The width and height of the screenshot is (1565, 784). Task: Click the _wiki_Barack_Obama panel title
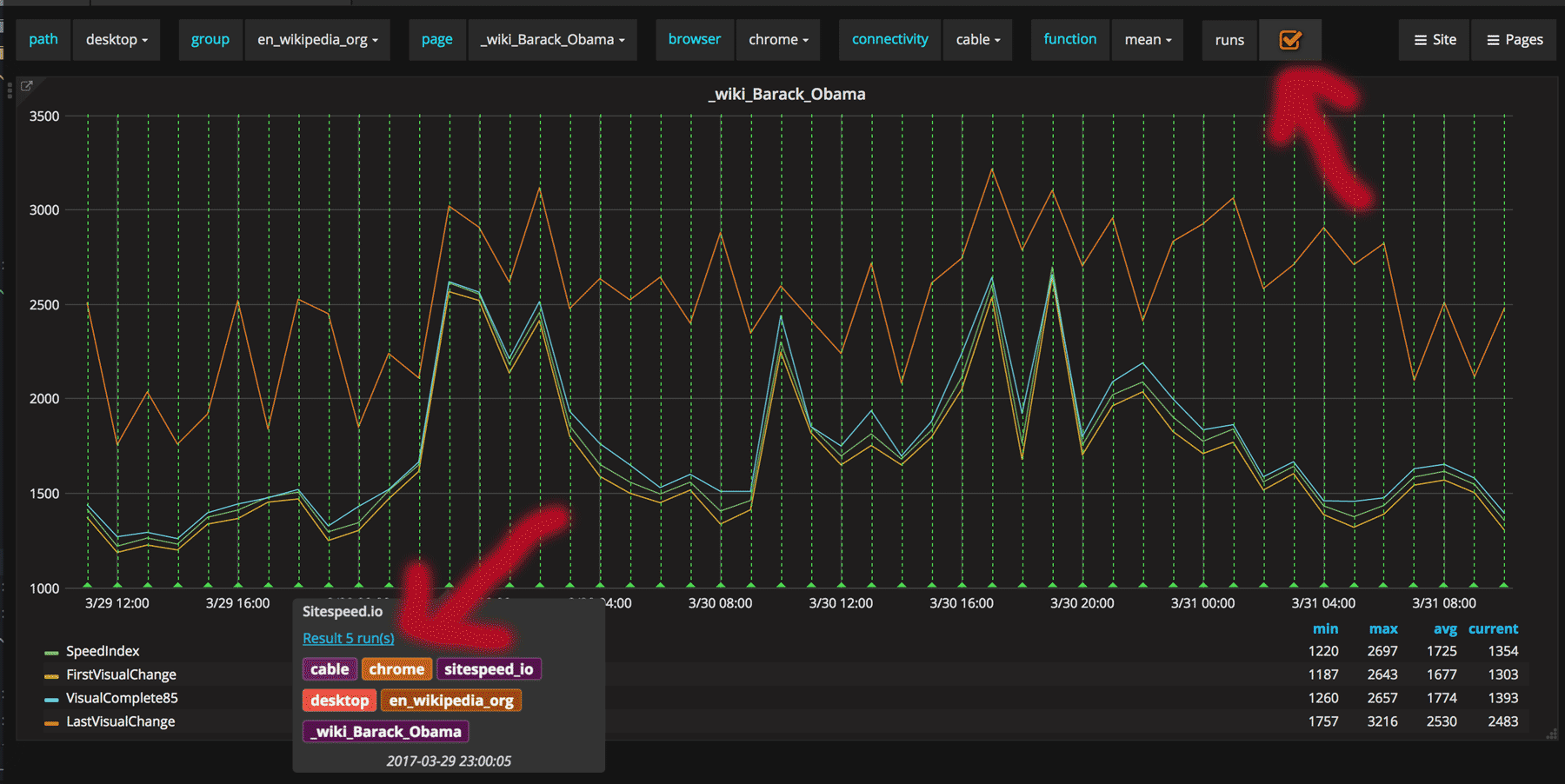point(787,94)
